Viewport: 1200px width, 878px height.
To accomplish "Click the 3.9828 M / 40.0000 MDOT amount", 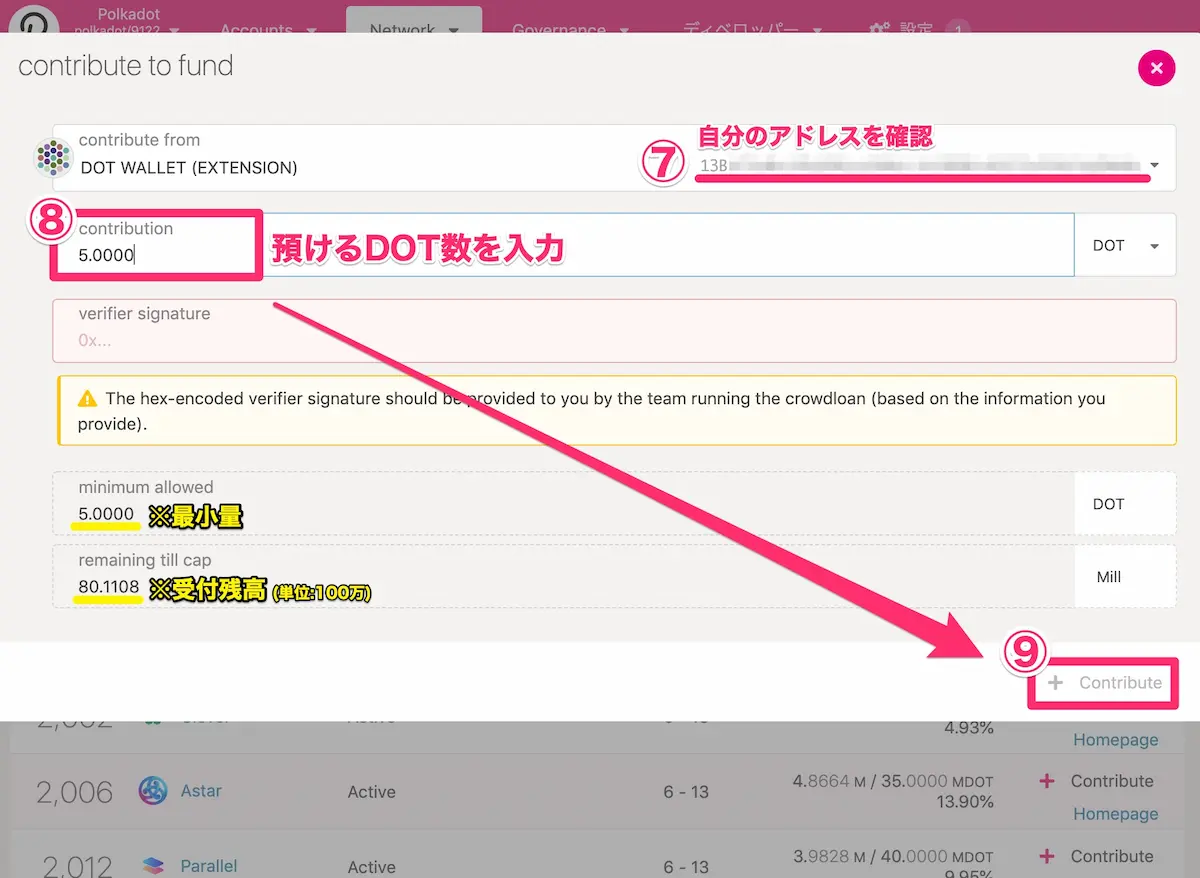I will point(893,856).
